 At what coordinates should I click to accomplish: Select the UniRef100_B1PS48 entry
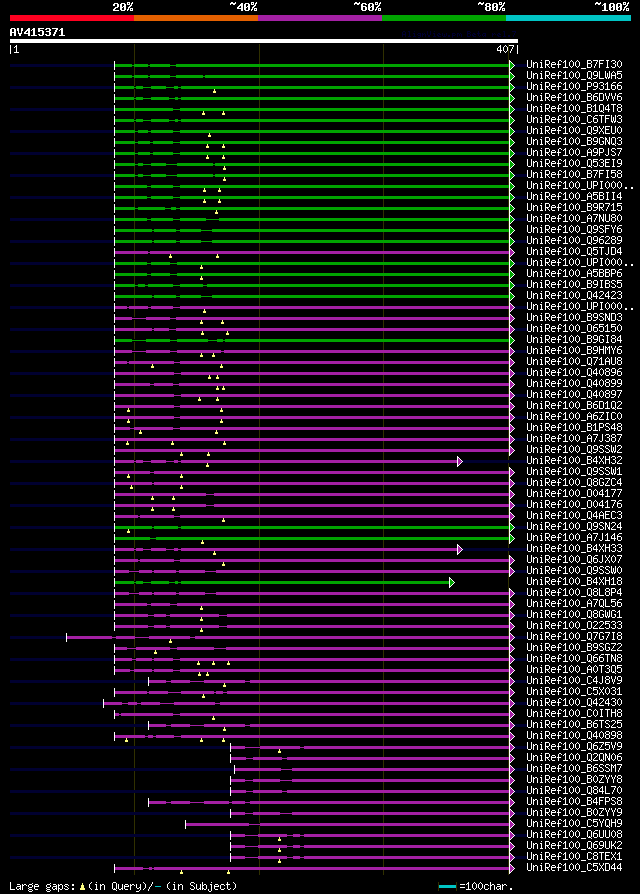point(574,428)
